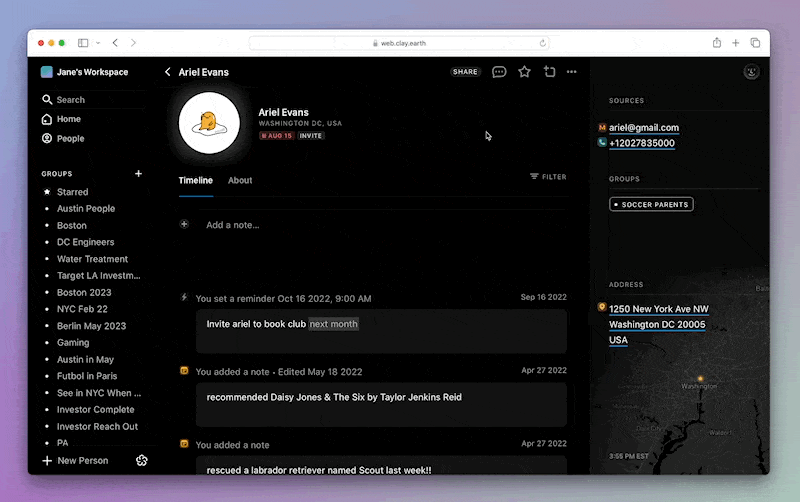Viewport: 800px width, 502px height.
Task: Open Search in the sidebar
Action: coord(70,100)
